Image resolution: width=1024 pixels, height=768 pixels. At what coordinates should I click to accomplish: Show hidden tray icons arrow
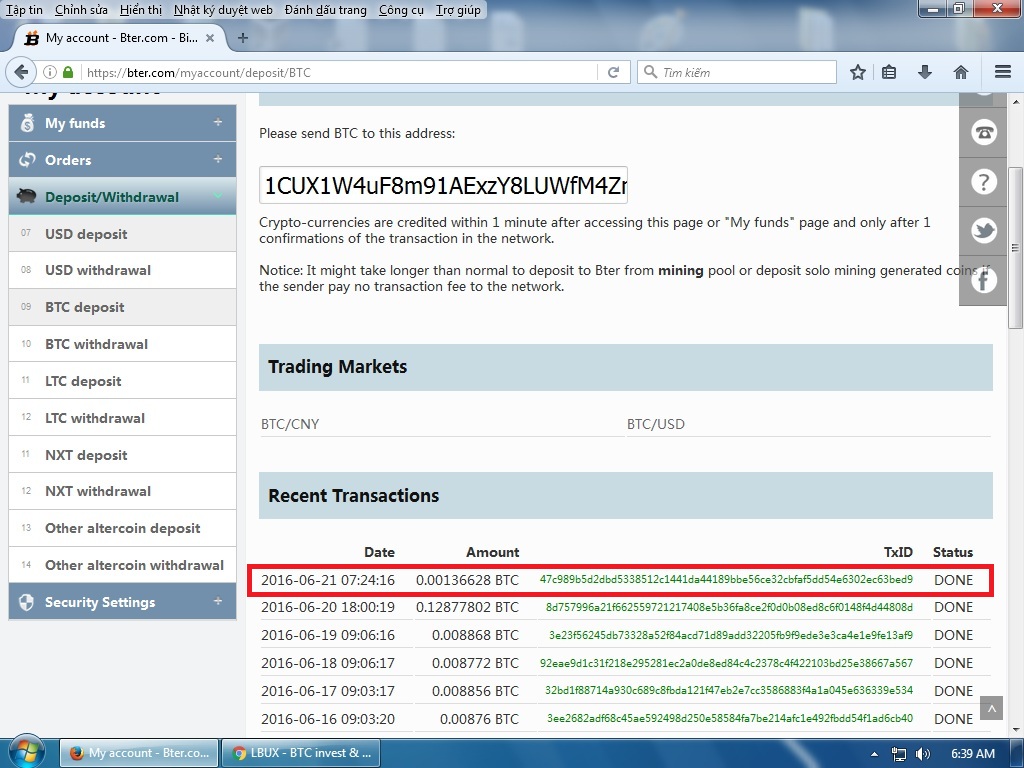(x=874, y=754)
